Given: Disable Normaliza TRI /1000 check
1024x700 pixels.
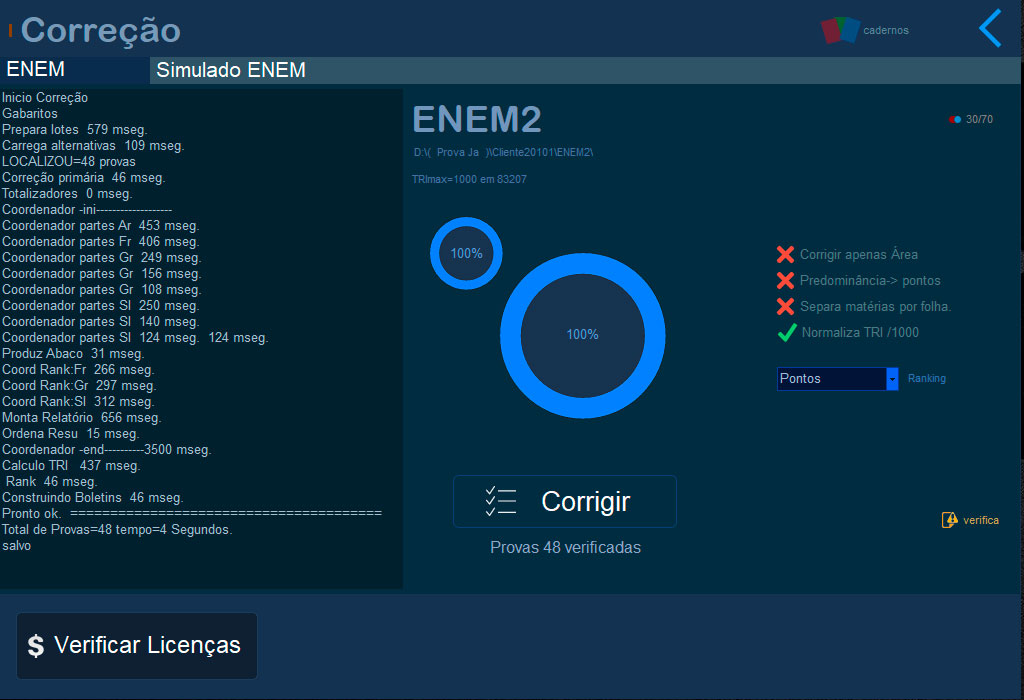Looking at the screenshot, I should coord(787,332).
